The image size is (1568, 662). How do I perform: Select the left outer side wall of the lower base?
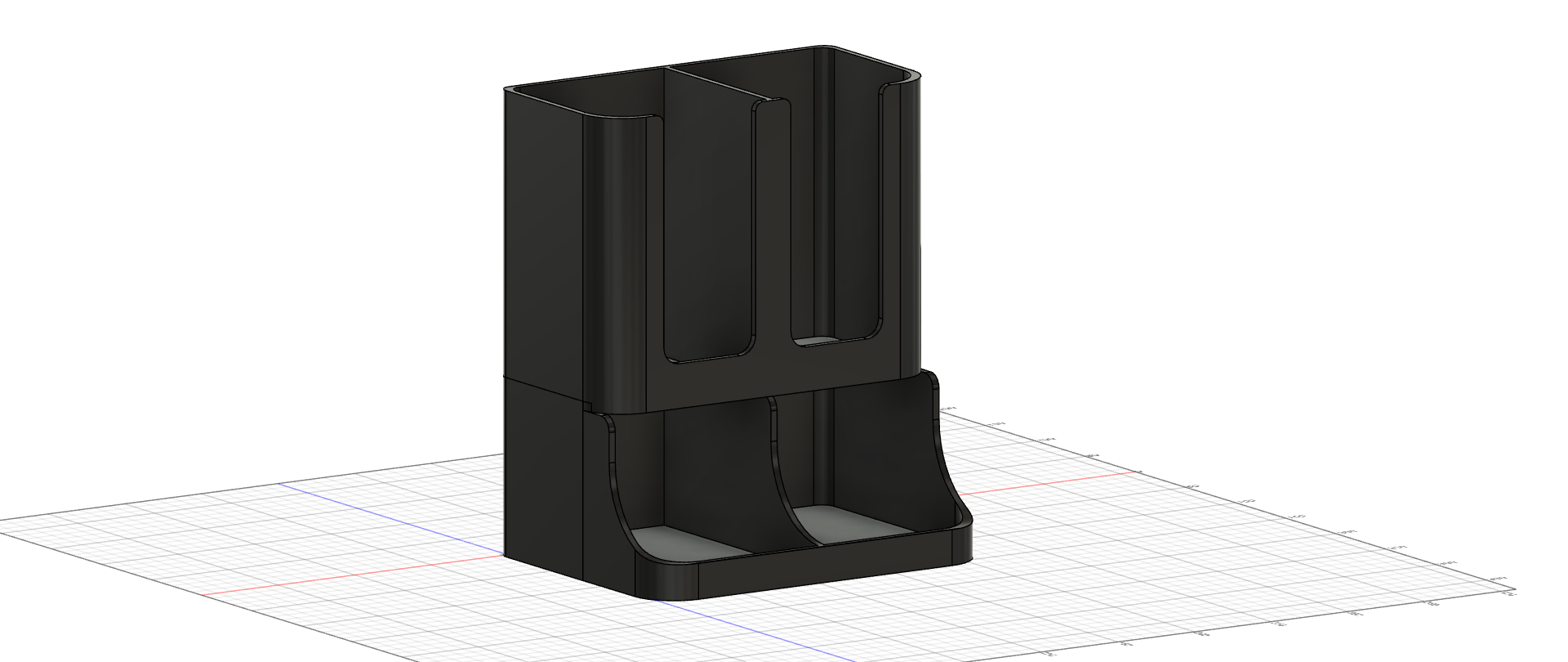[x=543, y=478]
